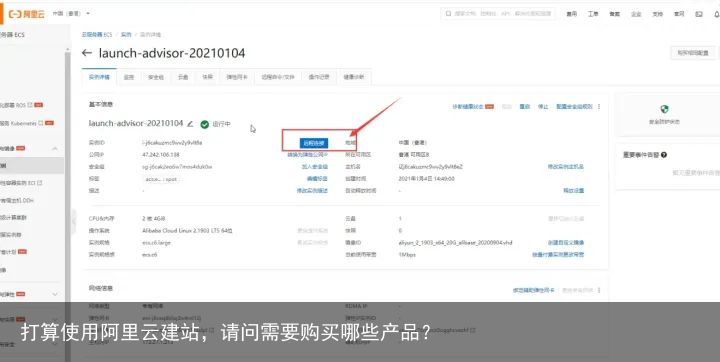
Task: Click the button beside the instance title at right
Action: point(692,53)
